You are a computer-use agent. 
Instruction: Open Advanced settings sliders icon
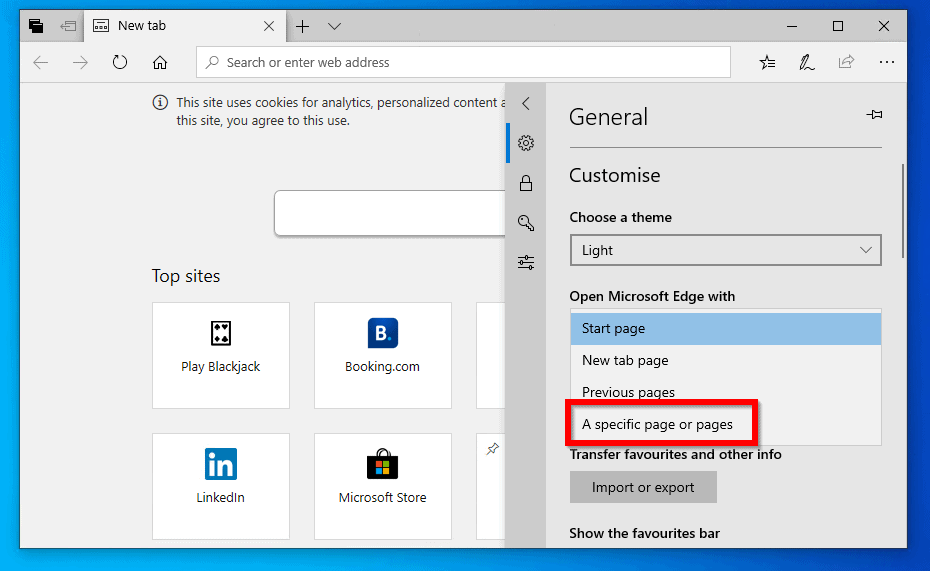[x=525, y=262]
